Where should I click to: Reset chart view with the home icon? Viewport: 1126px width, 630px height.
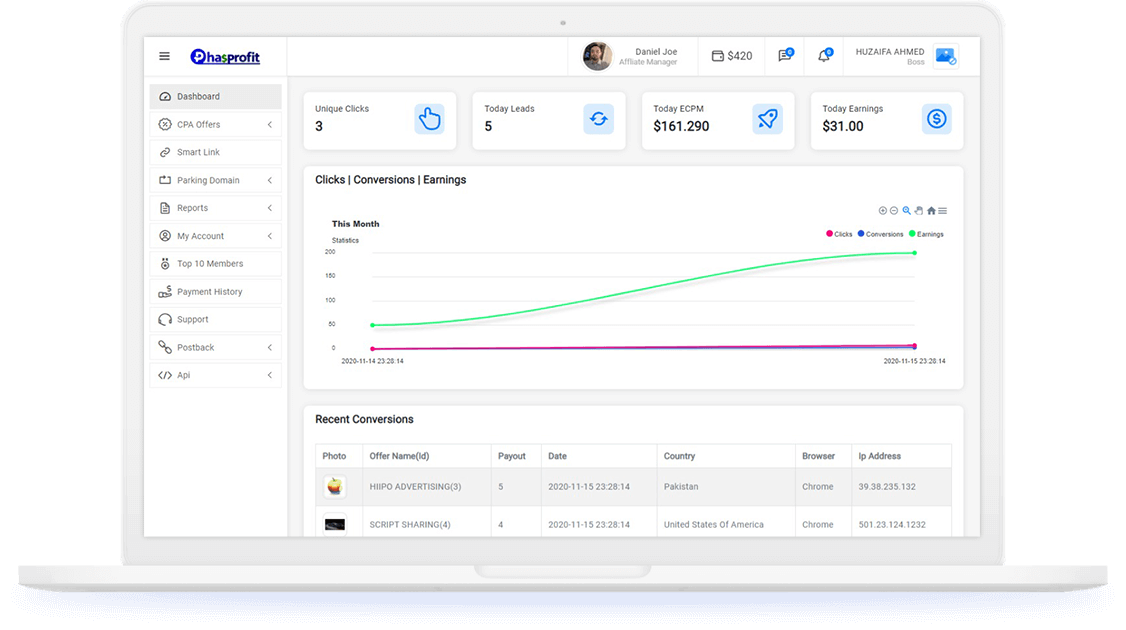click(x=932, y=210)
